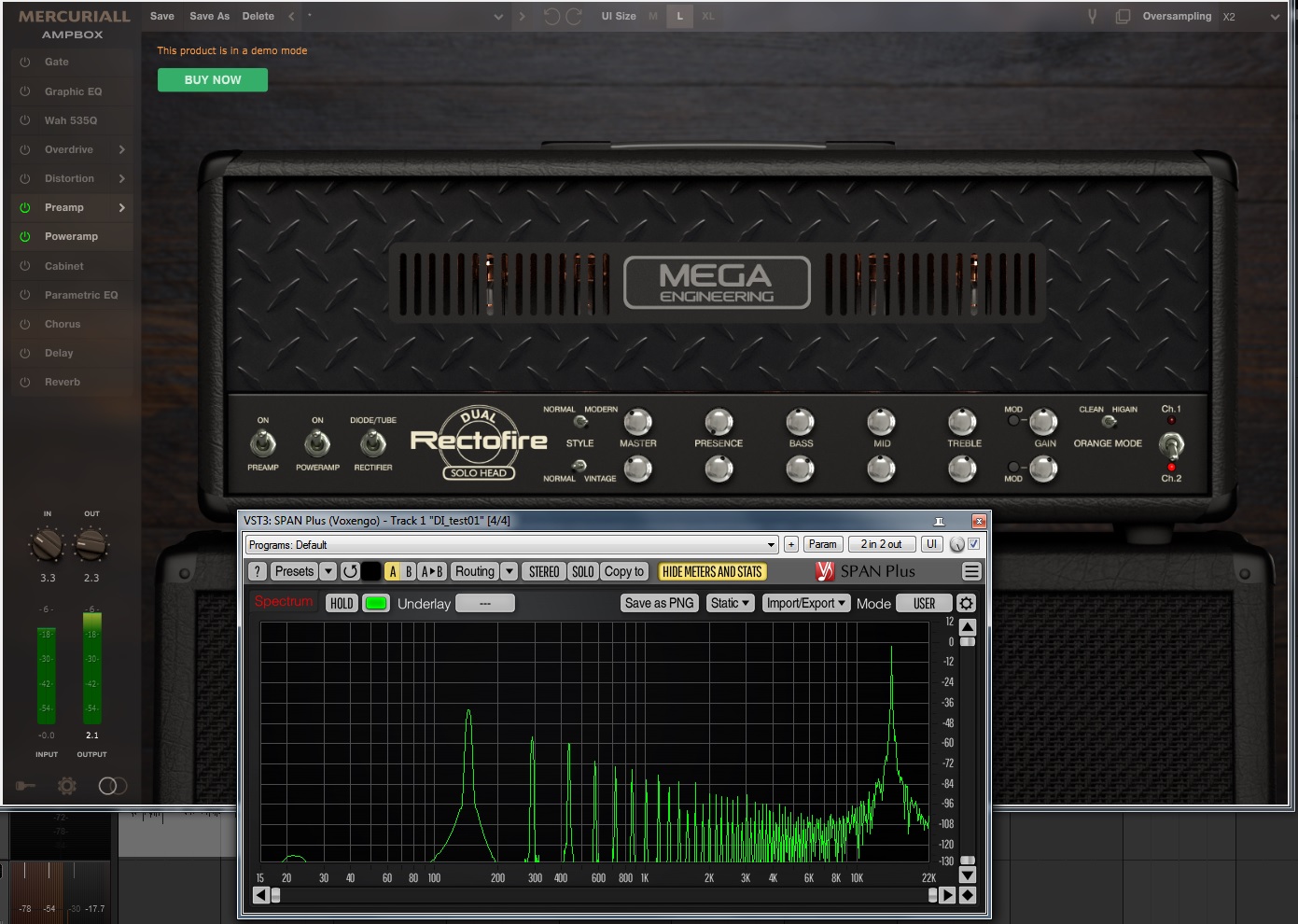Expand the Oversampling X2 dropdown
Screen dimensions: 1298x924
tap(1275, 17)
